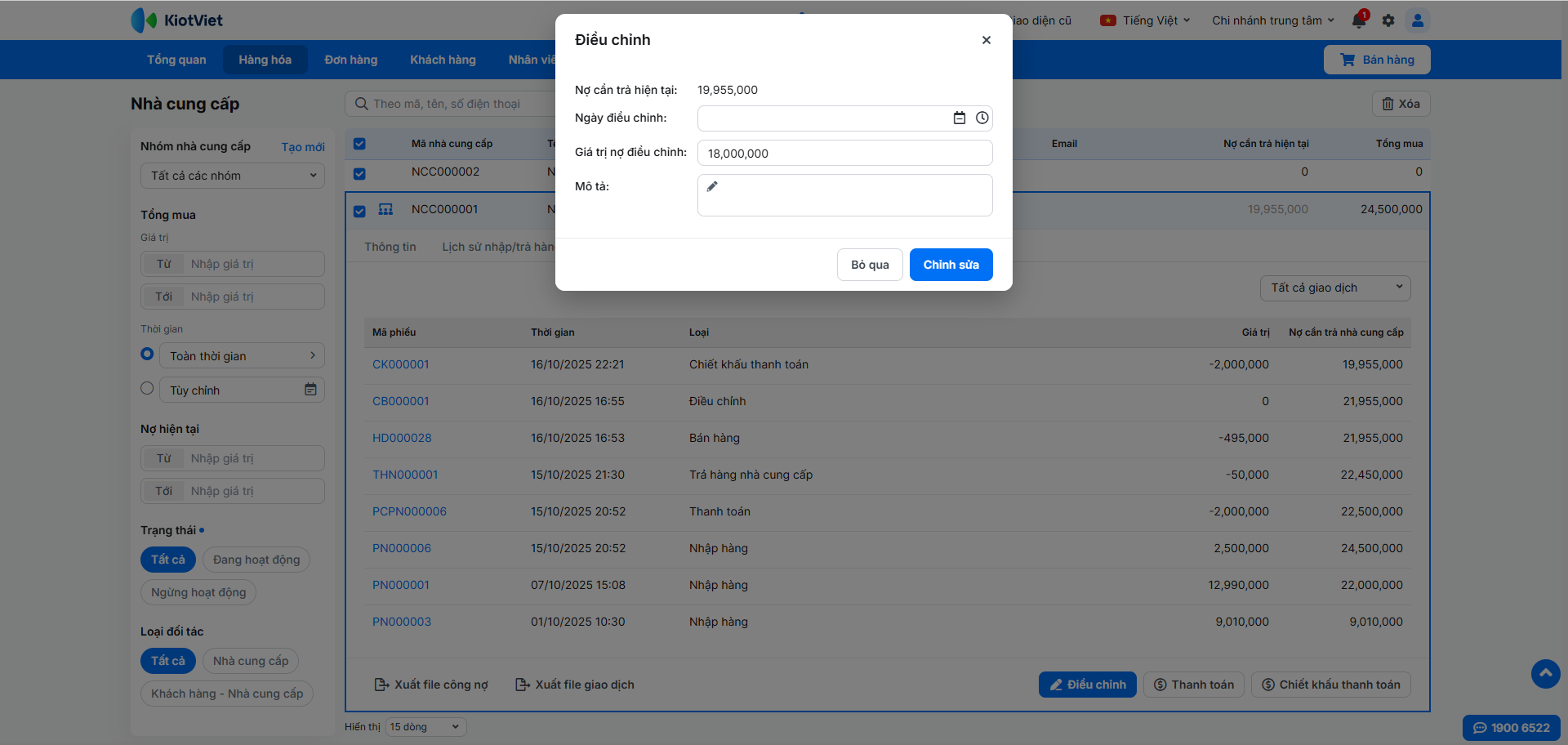Edit Giá trị nợ điều chỉnh field
The width and height of the screenshot is (1568, 745).
(x=845, y=153)
